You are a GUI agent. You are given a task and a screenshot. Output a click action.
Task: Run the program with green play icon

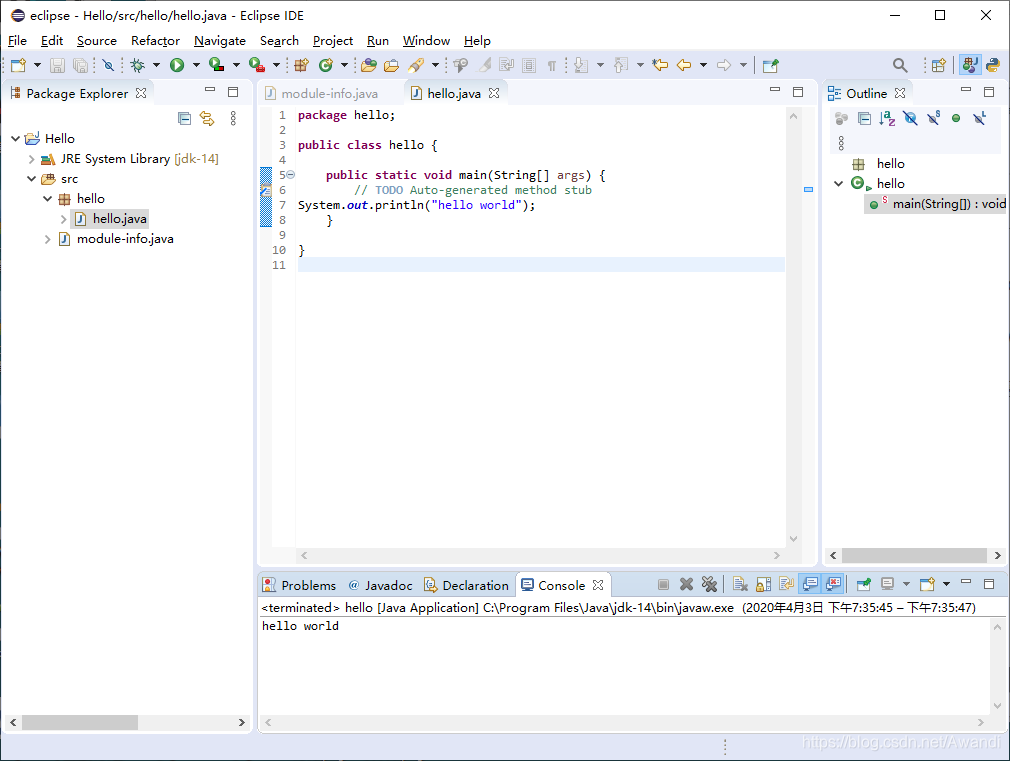[x=177, y=65]
